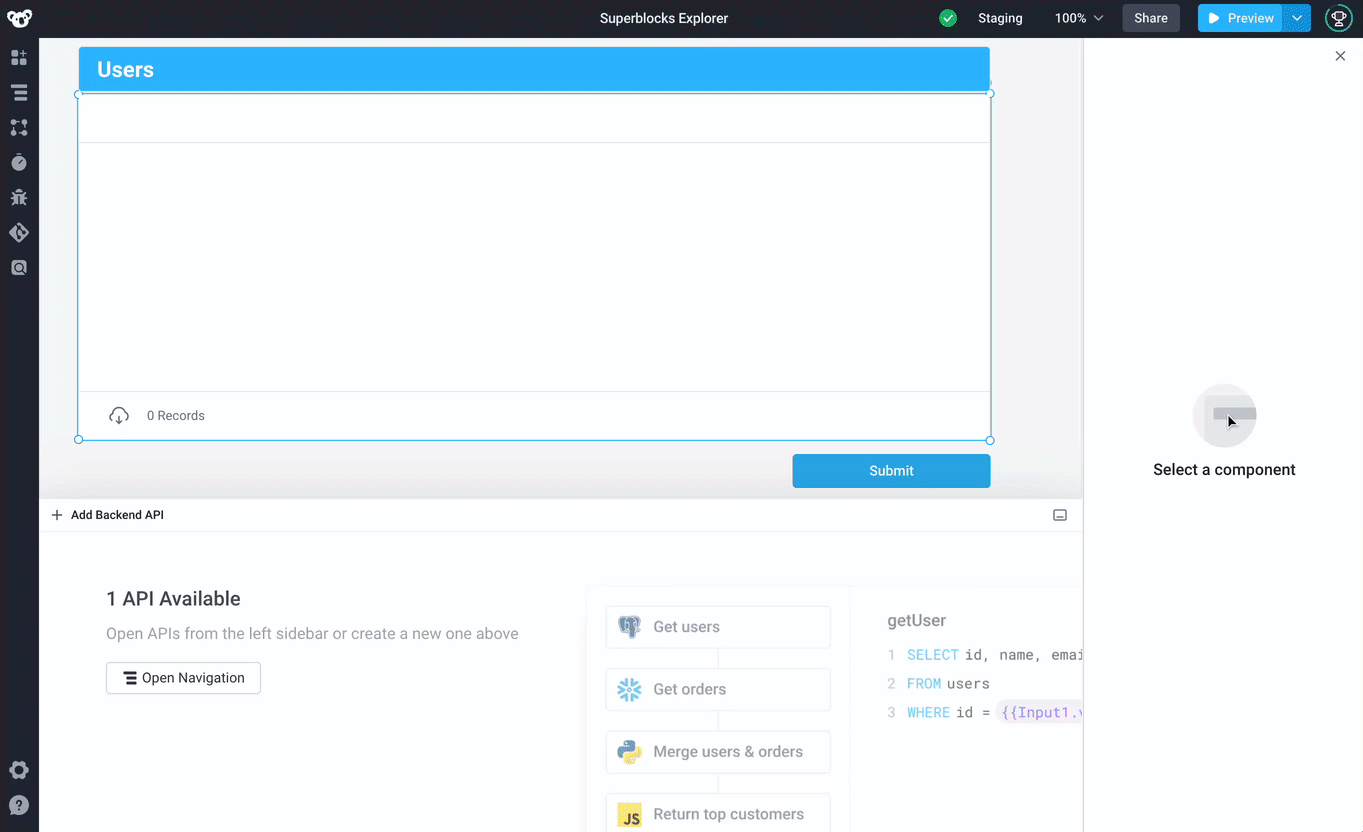Viewport: 1363px width, 832px height.
Task: Open version control from the sidebar
Action: tap(18, 232)
